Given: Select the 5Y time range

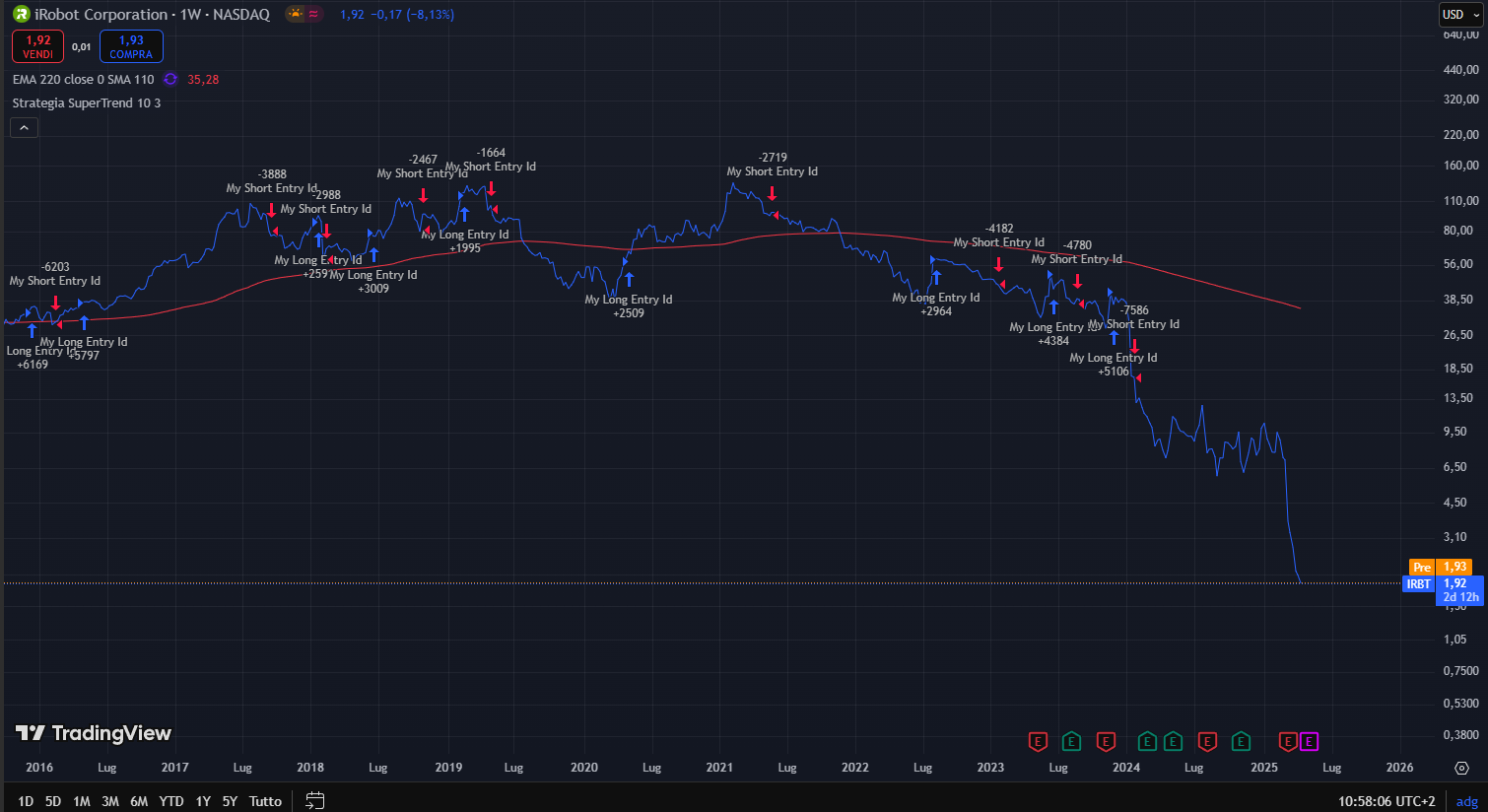Looking at the screenshot, I should 230,801.
